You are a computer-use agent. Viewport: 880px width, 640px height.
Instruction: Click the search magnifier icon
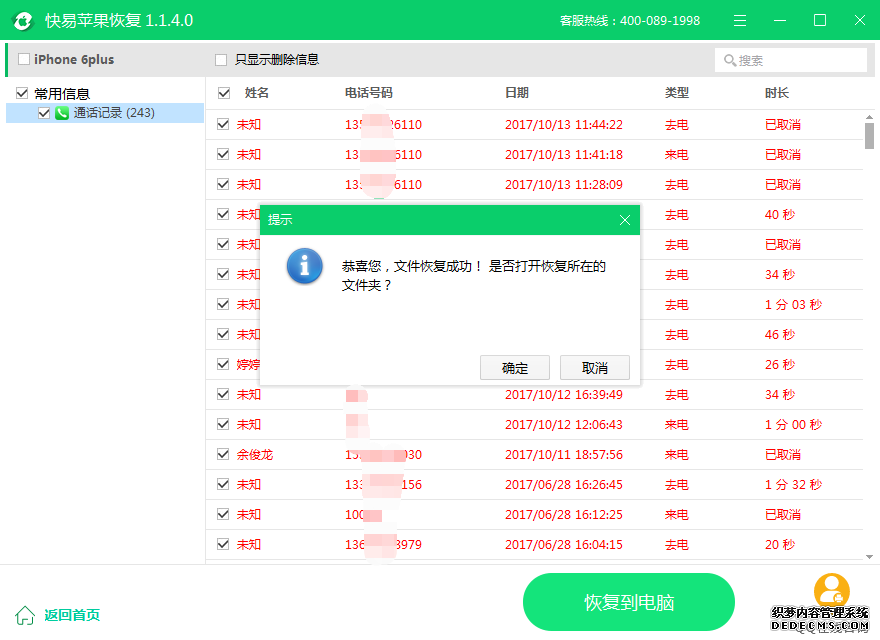click(730, 60)
